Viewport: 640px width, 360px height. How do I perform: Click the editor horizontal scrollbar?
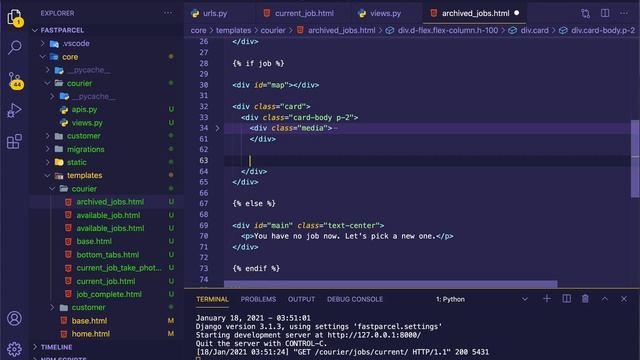(x=391, y=284)
